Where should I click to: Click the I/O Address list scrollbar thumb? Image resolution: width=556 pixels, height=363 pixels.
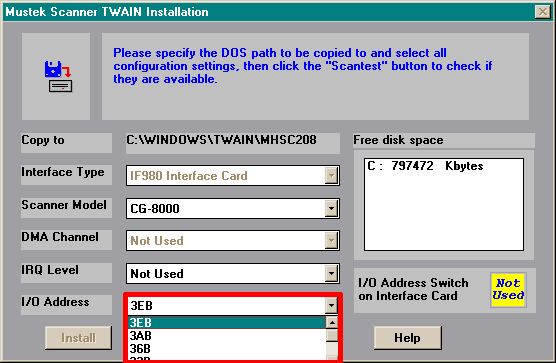click(332, 335)
